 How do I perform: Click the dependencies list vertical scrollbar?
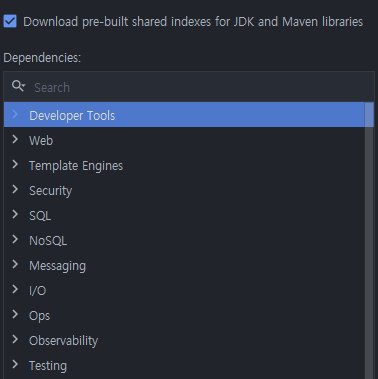pyautogui.click(x=369, y=241)
